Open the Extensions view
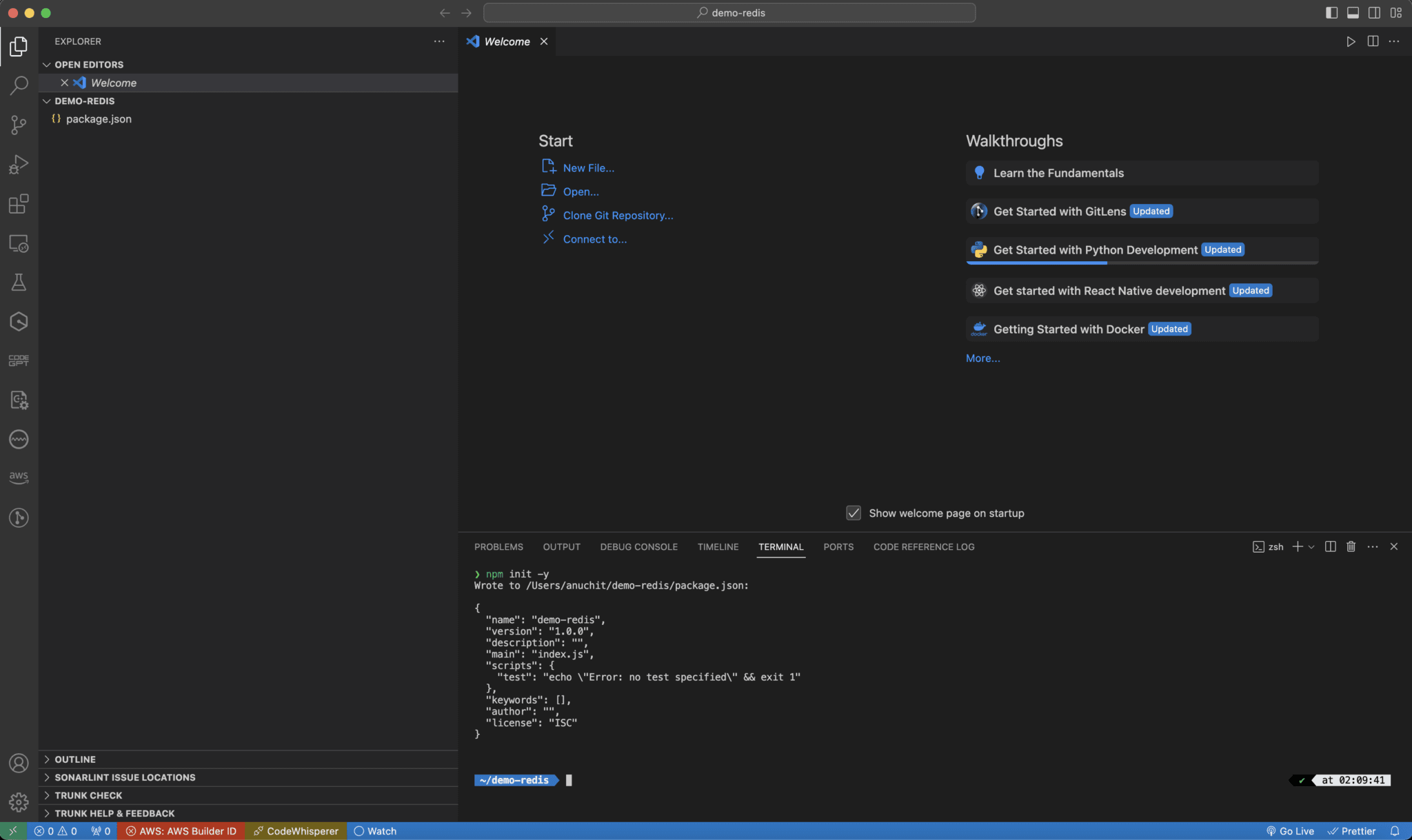This screenshot has width=1412, height=840. click(x=19, y=204)
